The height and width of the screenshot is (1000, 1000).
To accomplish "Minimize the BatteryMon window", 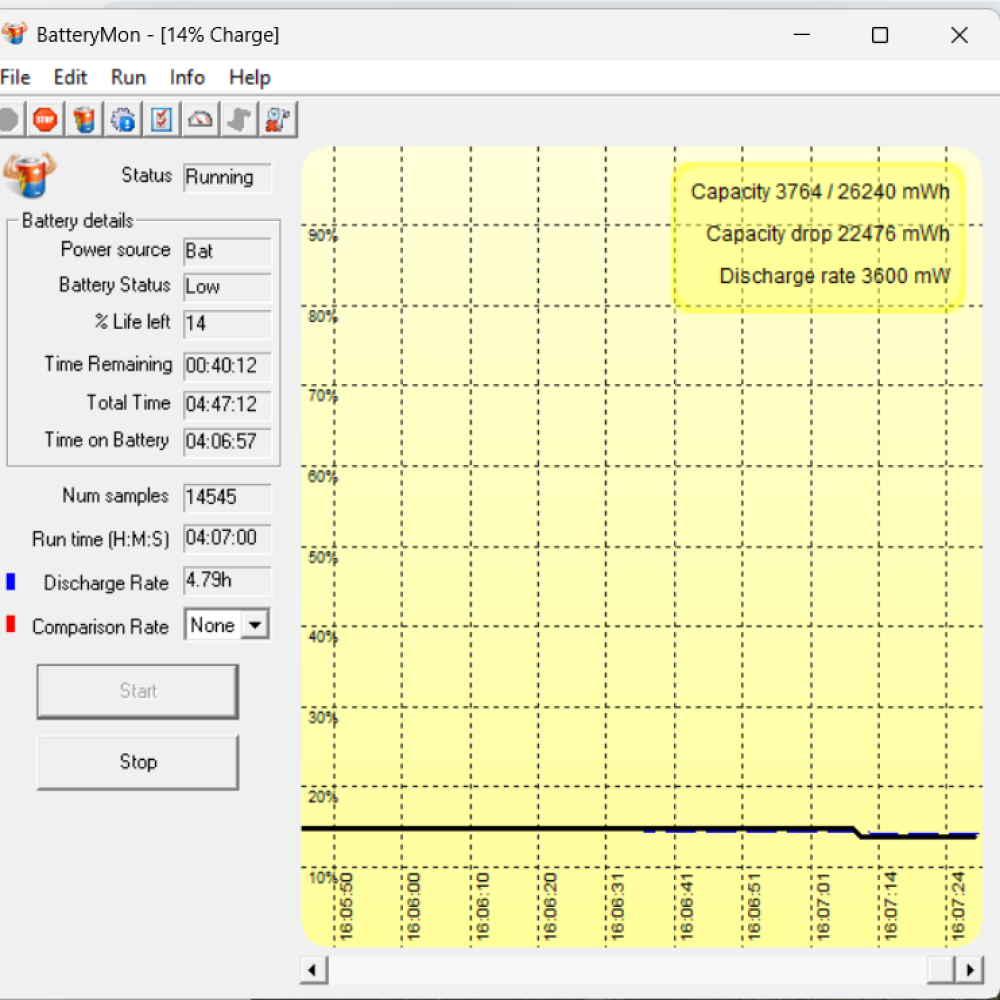I will [802, 35].
